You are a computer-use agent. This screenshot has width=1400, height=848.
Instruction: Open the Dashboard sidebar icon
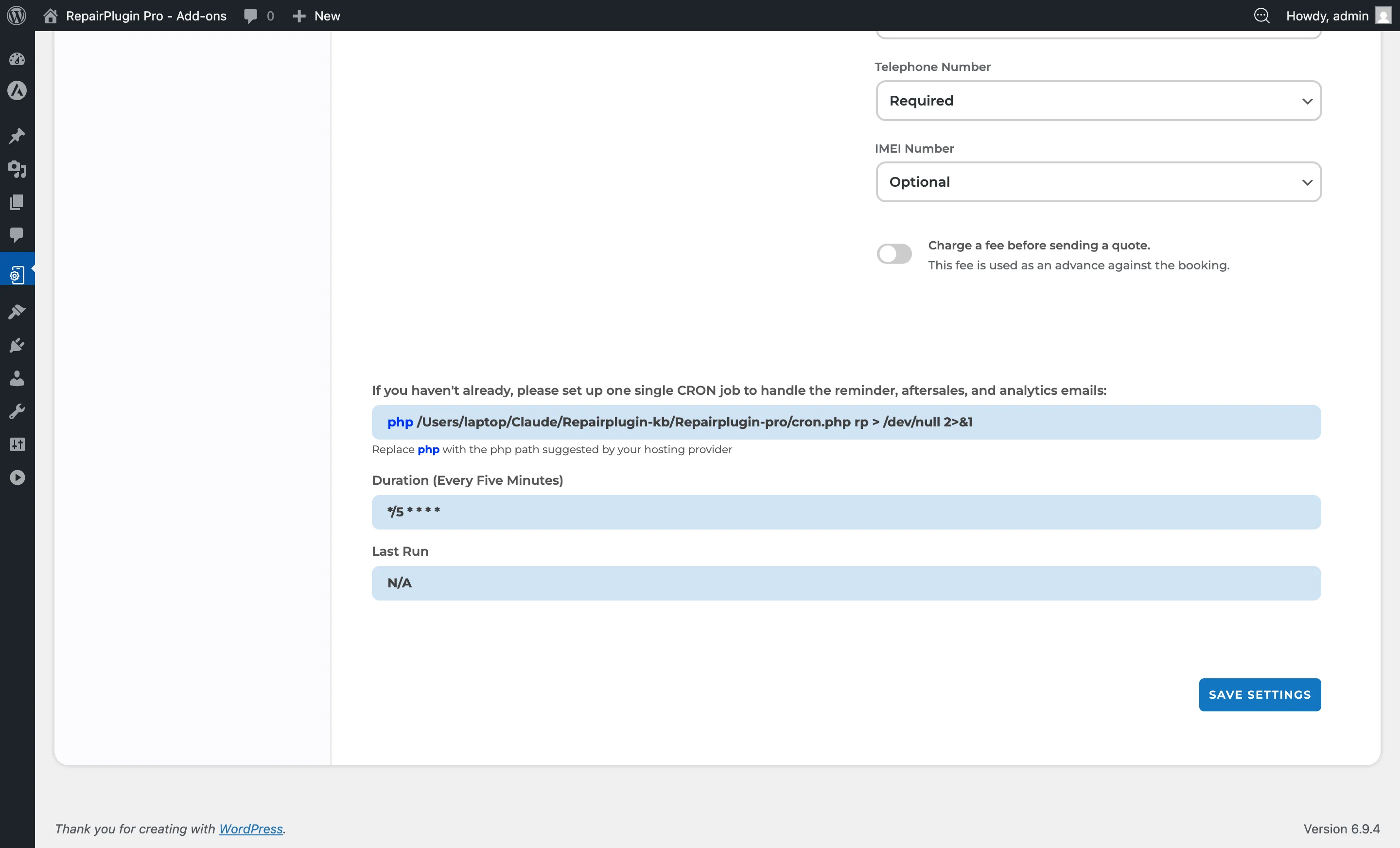17,58
